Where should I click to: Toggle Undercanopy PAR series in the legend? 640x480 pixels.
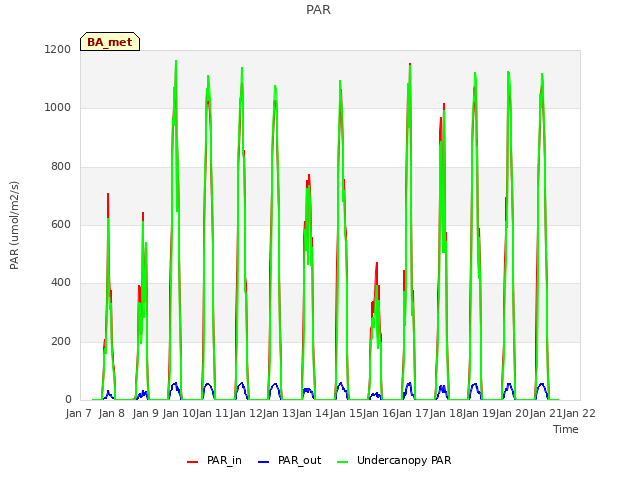(x=394, y=460)
